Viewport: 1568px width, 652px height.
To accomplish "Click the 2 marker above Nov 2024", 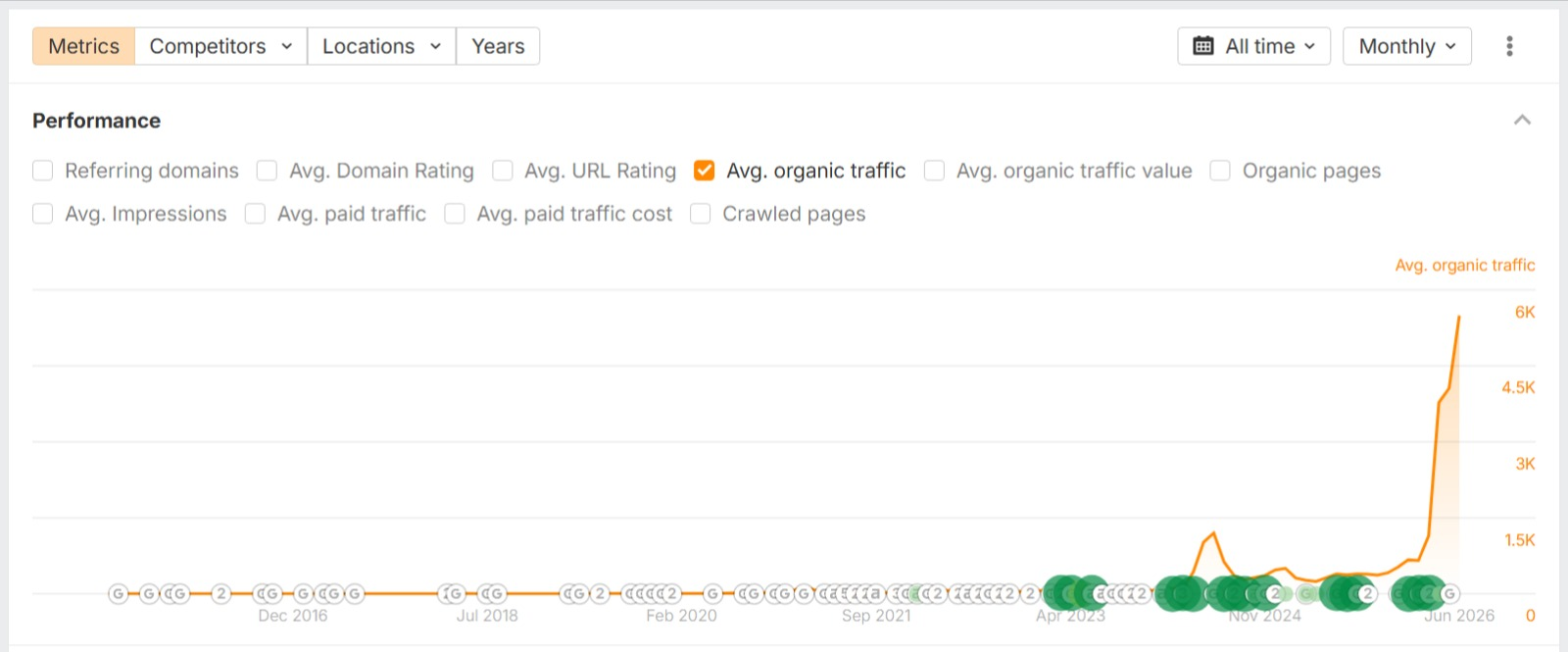I will pos(1274,593).
